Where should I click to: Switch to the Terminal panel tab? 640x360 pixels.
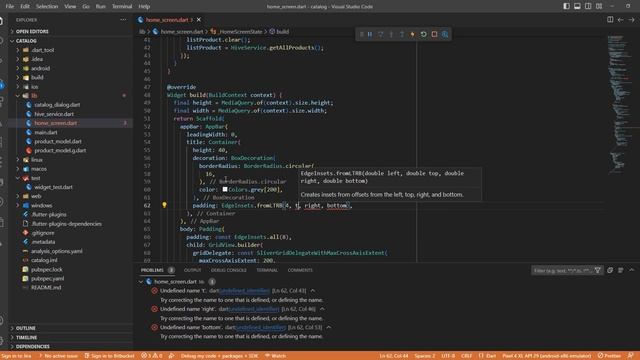[267, 270]
